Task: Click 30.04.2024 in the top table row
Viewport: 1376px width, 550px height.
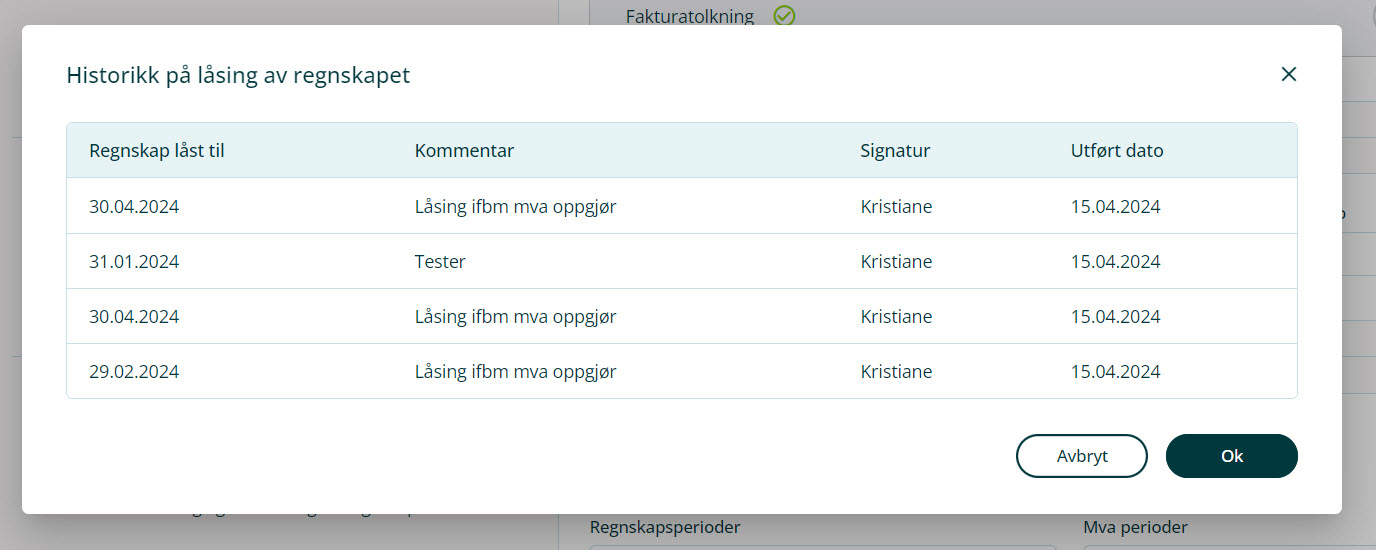Action: pos(134,207)
